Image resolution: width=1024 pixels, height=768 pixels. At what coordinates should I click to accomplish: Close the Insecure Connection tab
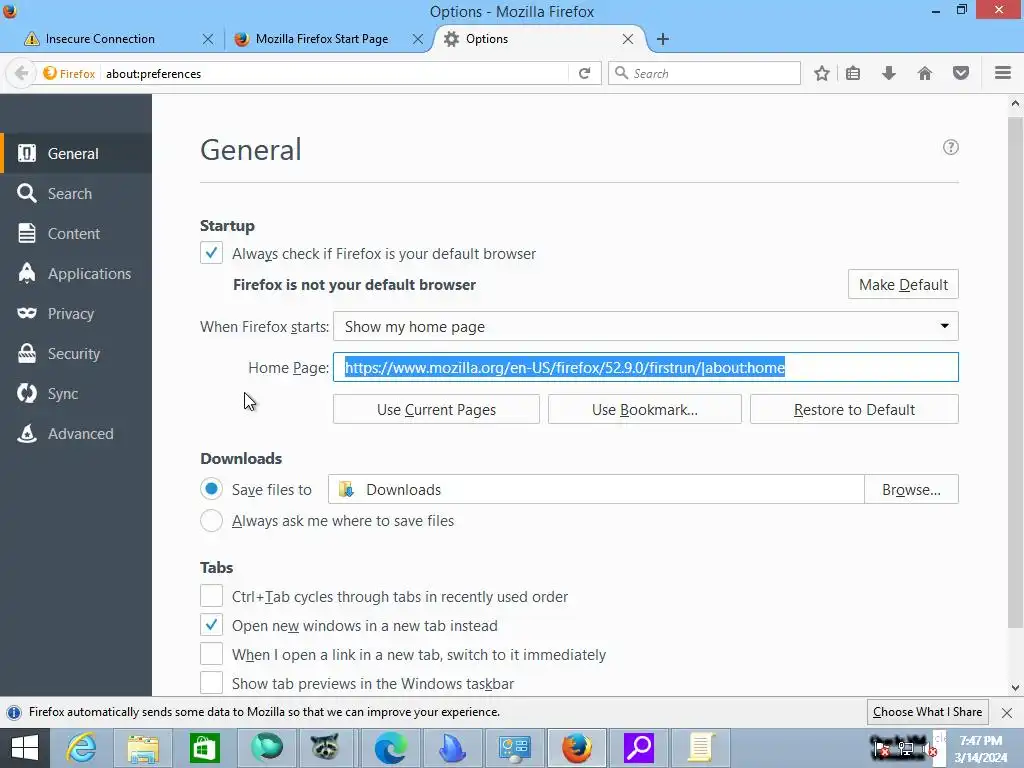click(x=208, y=39)
